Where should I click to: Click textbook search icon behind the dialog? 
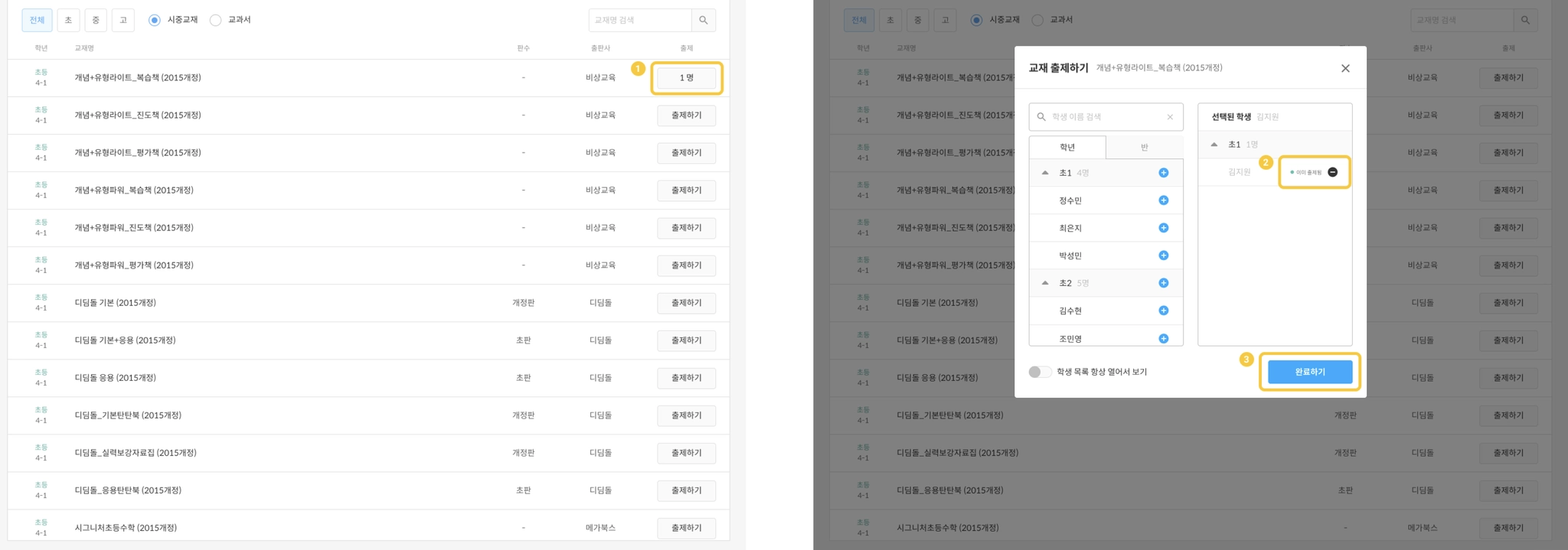1525,20
